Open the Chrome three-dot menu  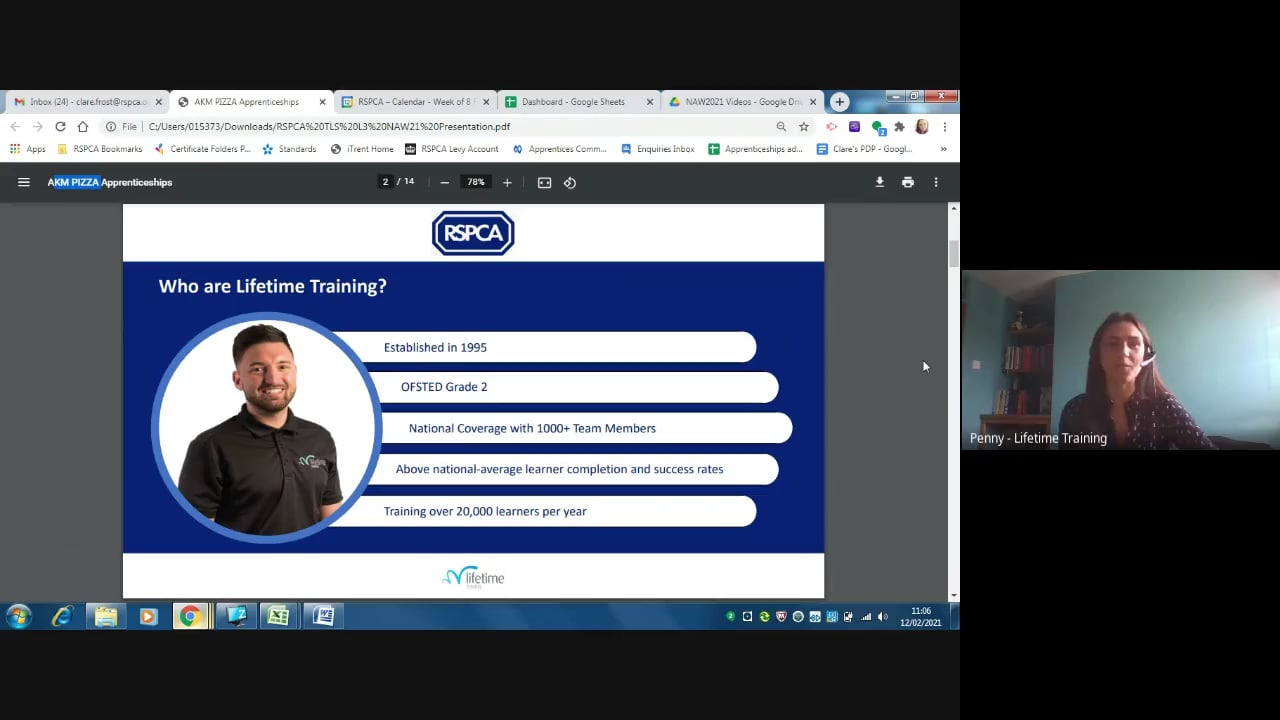coord(945,127)
